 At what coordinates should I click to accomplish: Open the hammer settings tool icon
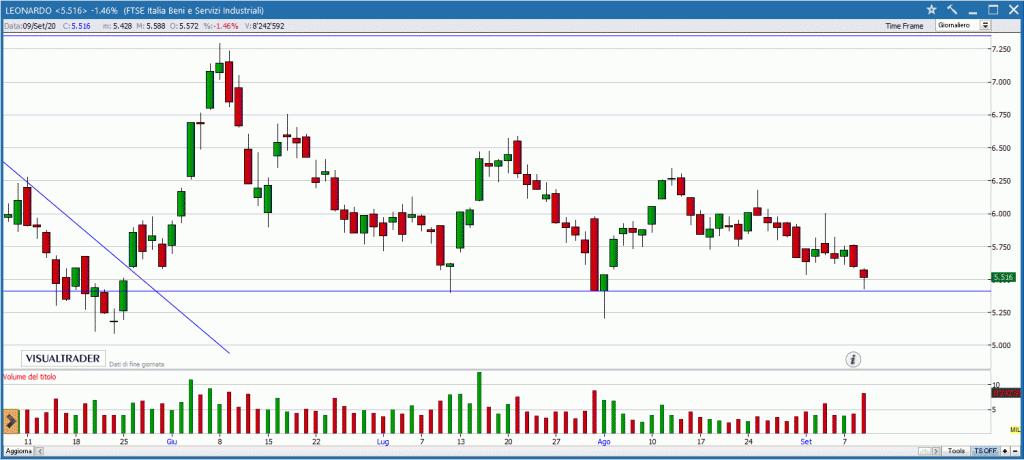click(952, 9)
